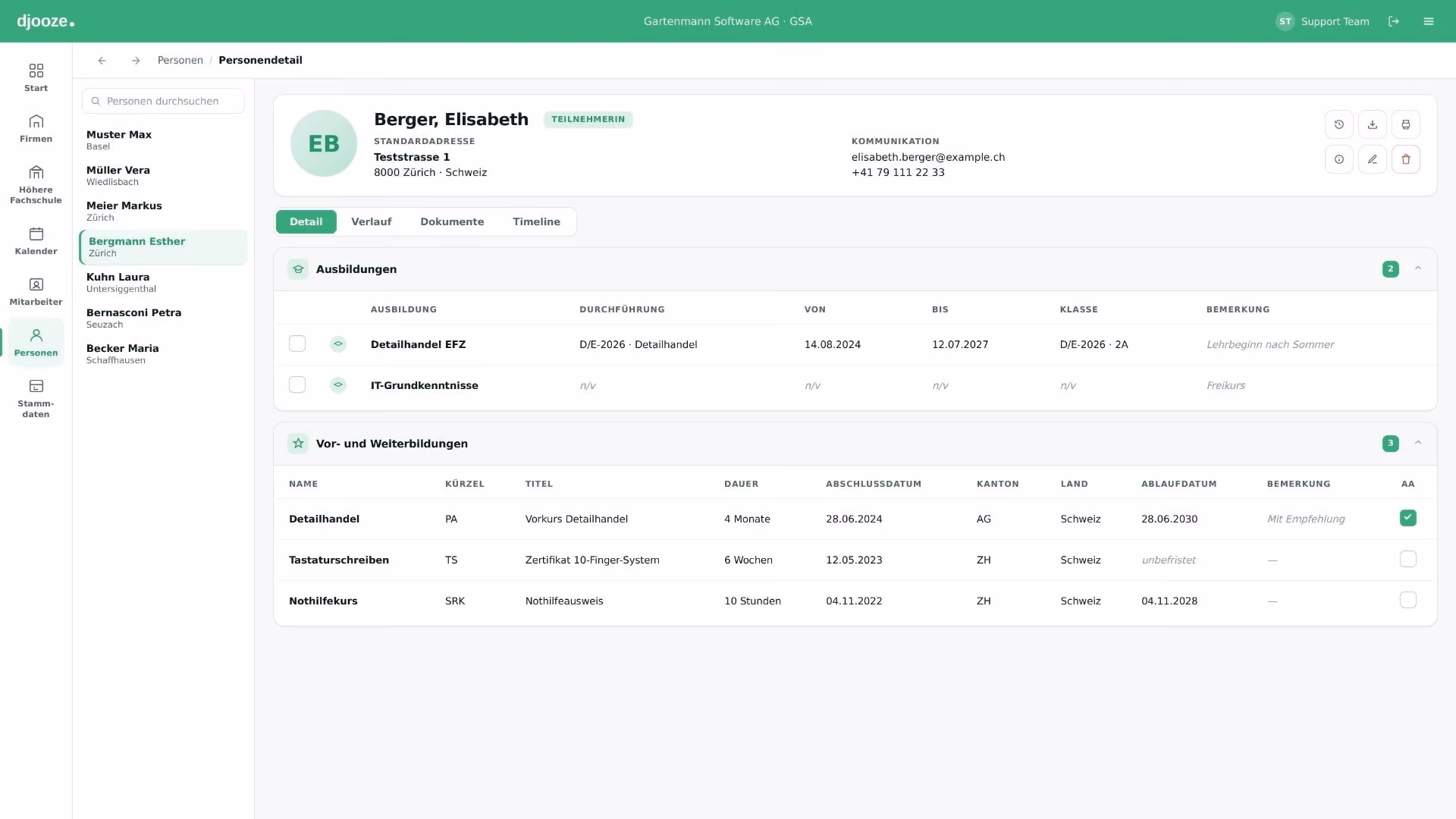Click the Lehrbeginn nach Sommer remark
Viewport: 1456px width, 819px height.
tap(1270, 344)
